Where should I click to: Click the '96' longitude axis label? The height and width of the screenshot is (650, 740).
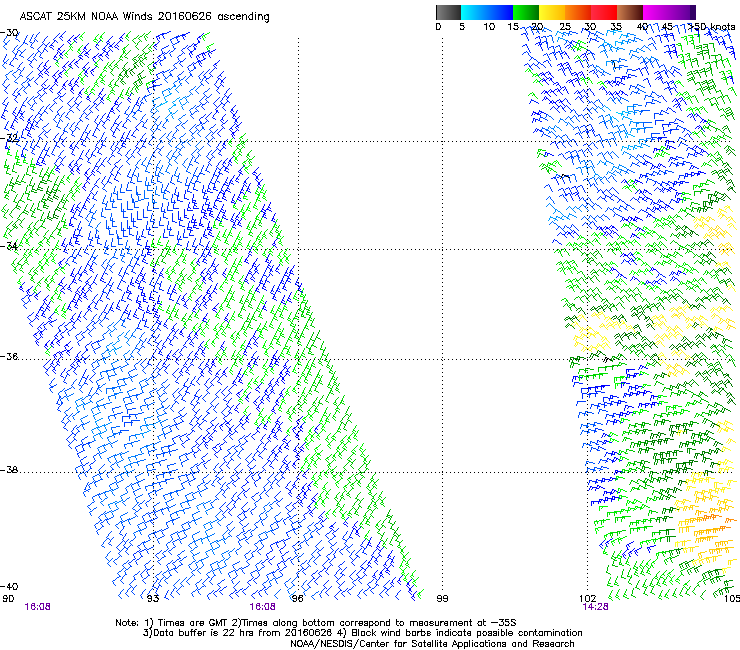(297, 599)
